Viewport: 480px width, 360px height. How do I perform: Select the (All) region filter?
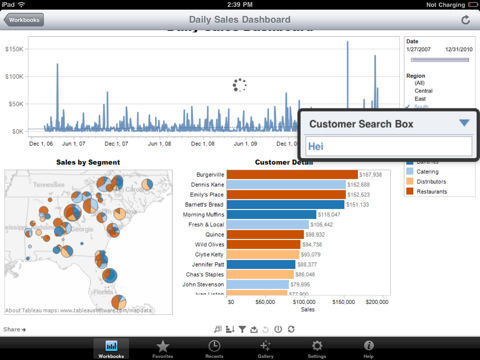(419, 83)
